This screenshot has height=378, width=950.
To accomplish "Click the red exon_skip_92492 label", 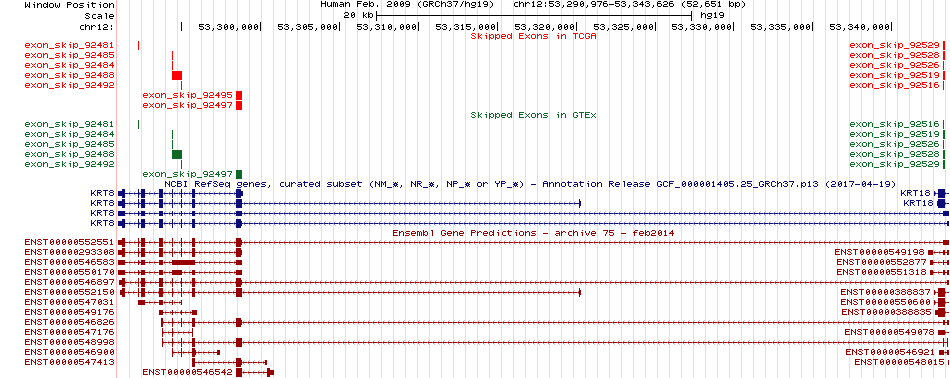I will [x=69, y=85].
